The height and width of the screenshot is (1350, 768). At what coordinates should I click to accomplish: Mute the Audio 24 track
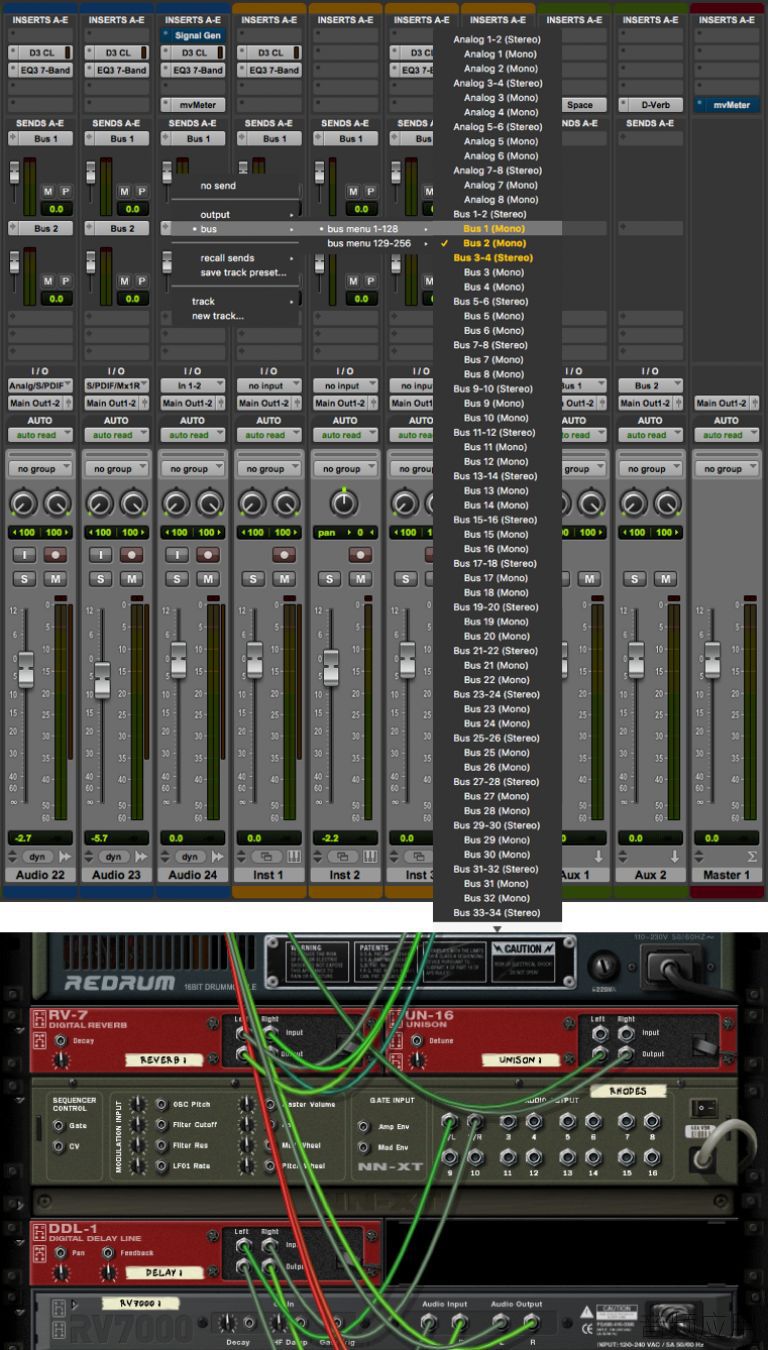(x=208, y=579)
